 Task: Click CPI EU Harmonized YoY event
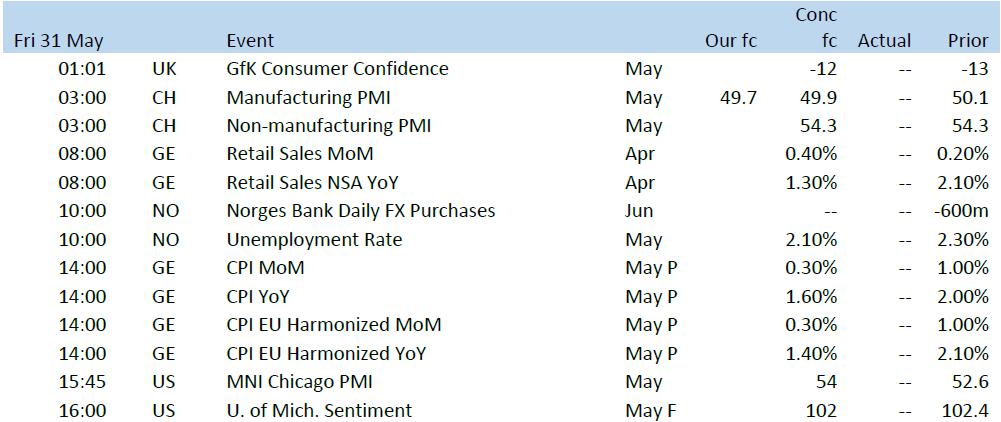point(326,352)
